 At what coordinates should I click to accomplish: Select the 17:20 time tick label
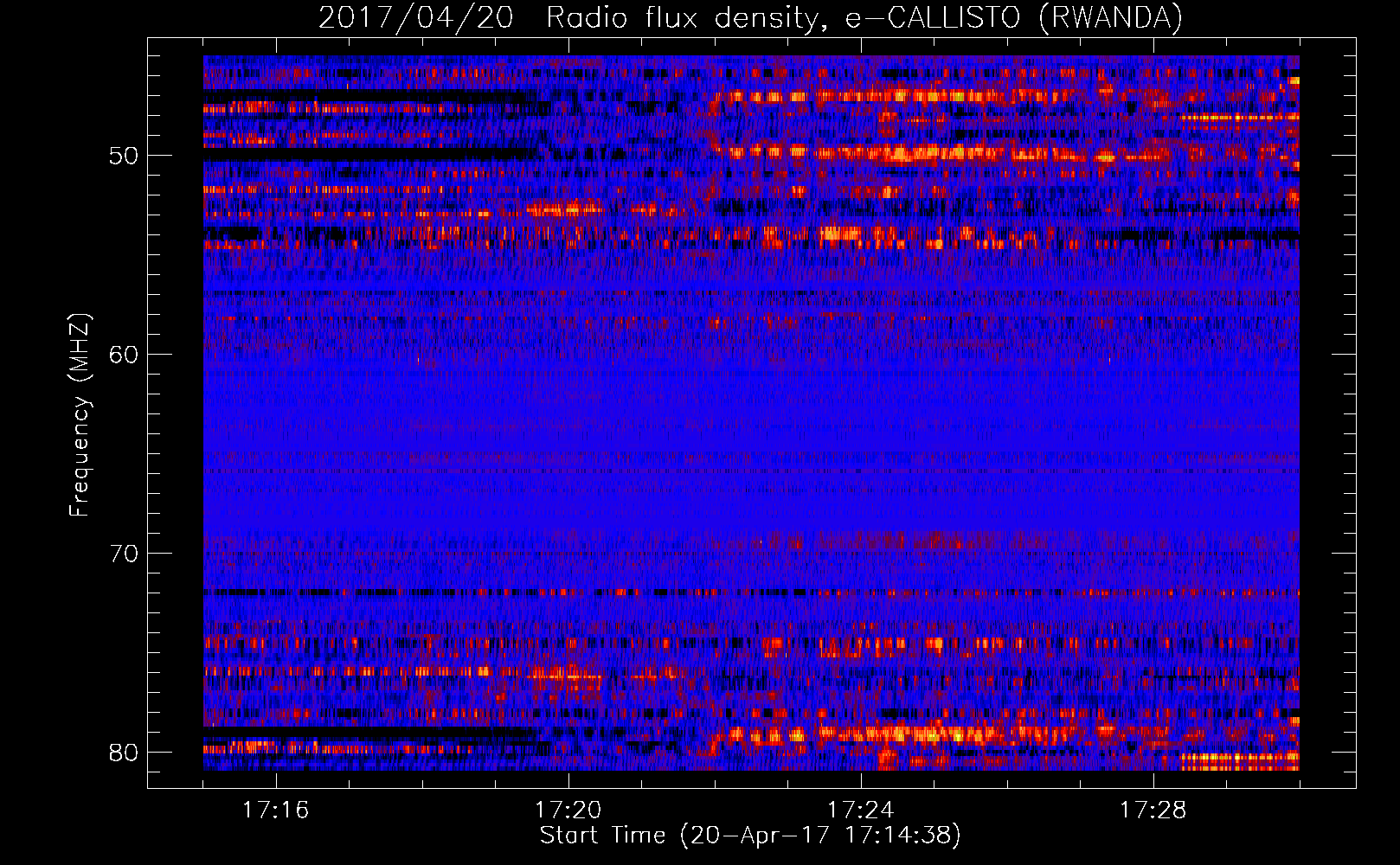click(x=568, y=811)
